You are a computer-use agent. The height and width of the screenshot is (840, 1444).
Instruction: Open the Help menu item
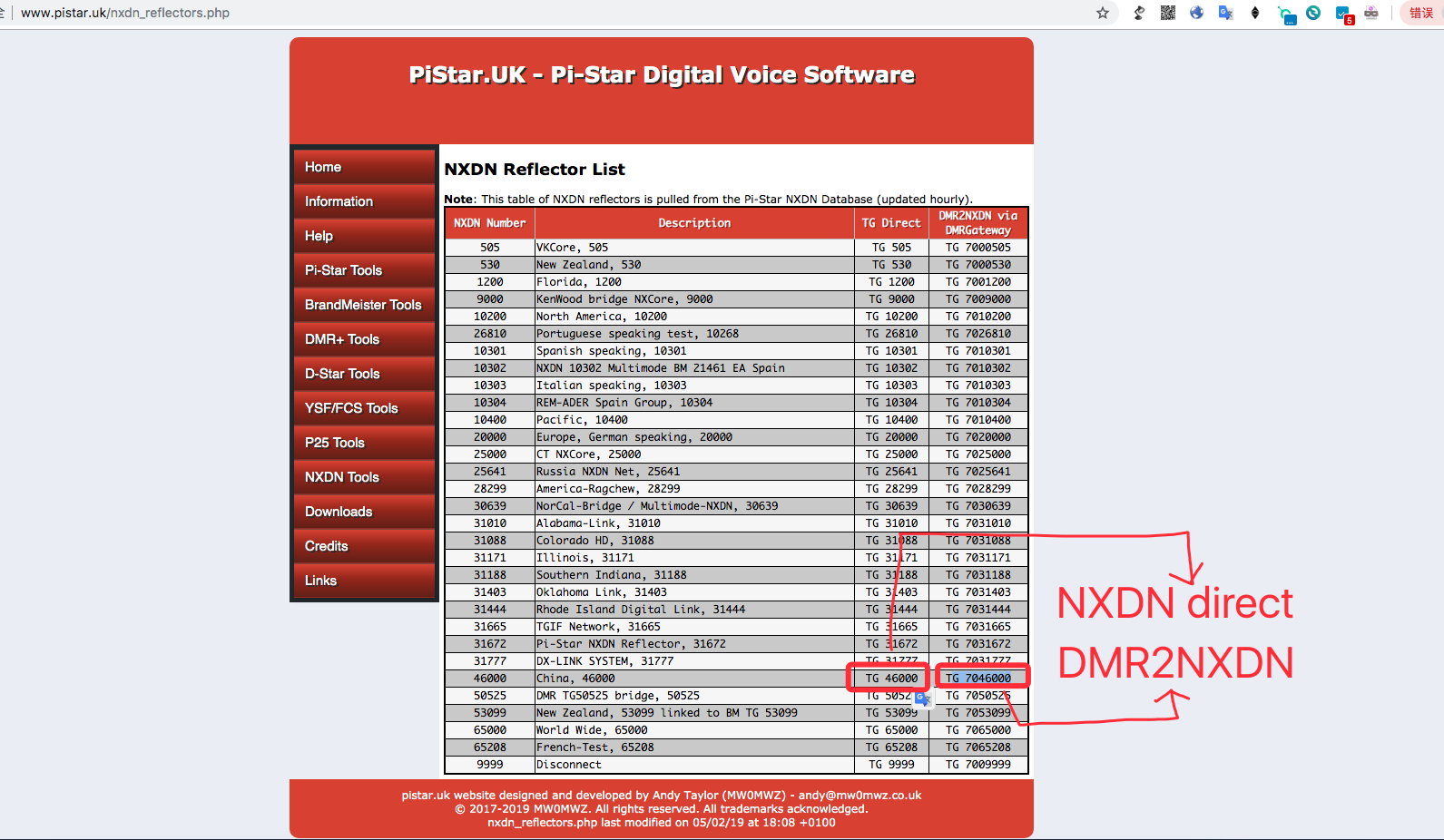pos(364,236)
